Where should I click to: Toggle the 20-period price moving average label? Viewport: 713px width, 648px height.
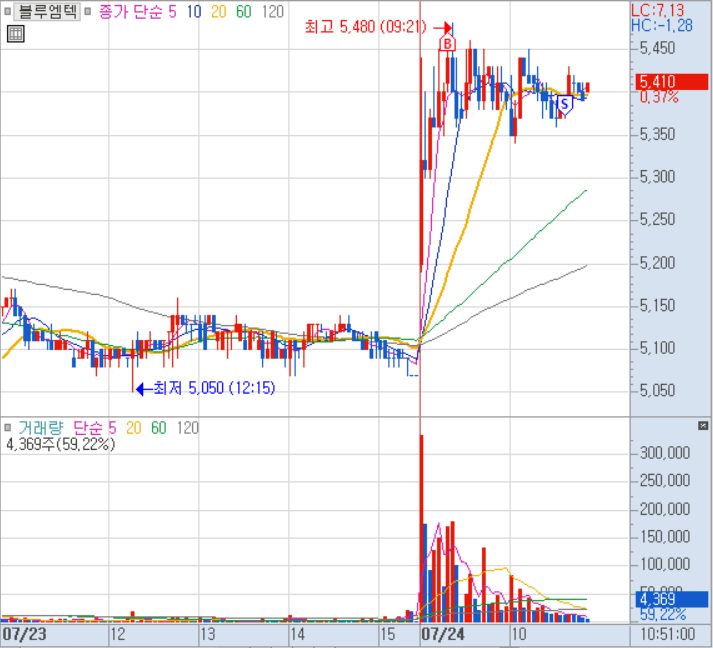coord(217,11)
